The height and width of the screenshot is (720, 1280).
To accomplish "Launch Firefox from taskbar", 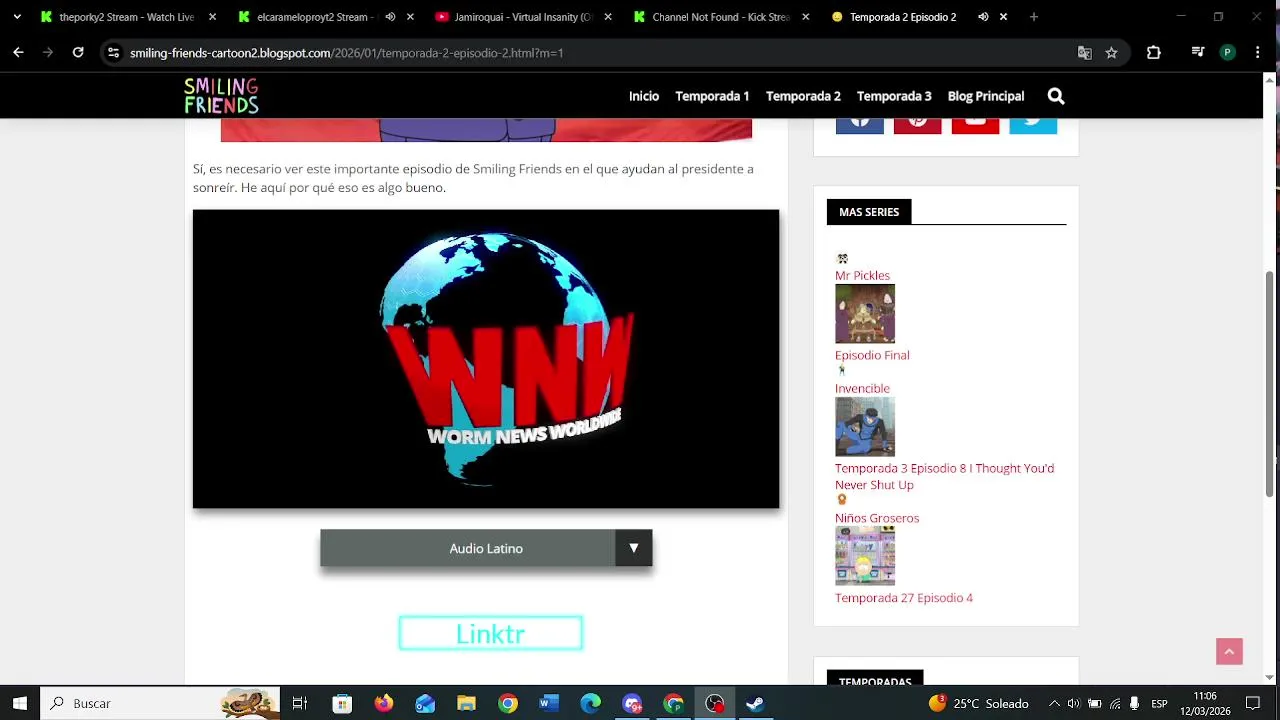I will [384, 703].
